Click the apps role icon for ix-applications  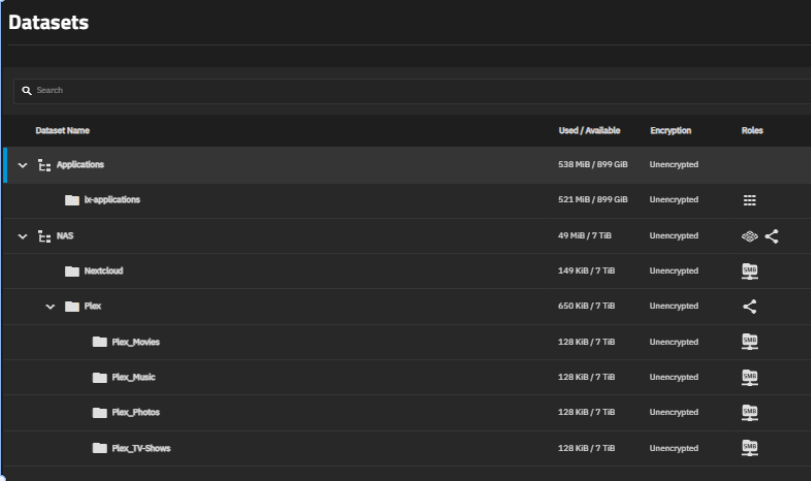click(749, 200)
